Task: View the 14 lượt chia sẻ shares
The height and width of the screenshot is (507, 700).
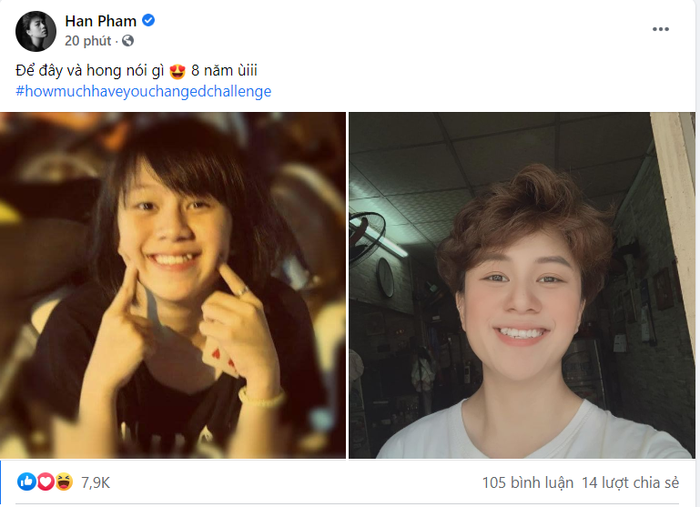Action: pyautogui.click(x=630, y=482)
